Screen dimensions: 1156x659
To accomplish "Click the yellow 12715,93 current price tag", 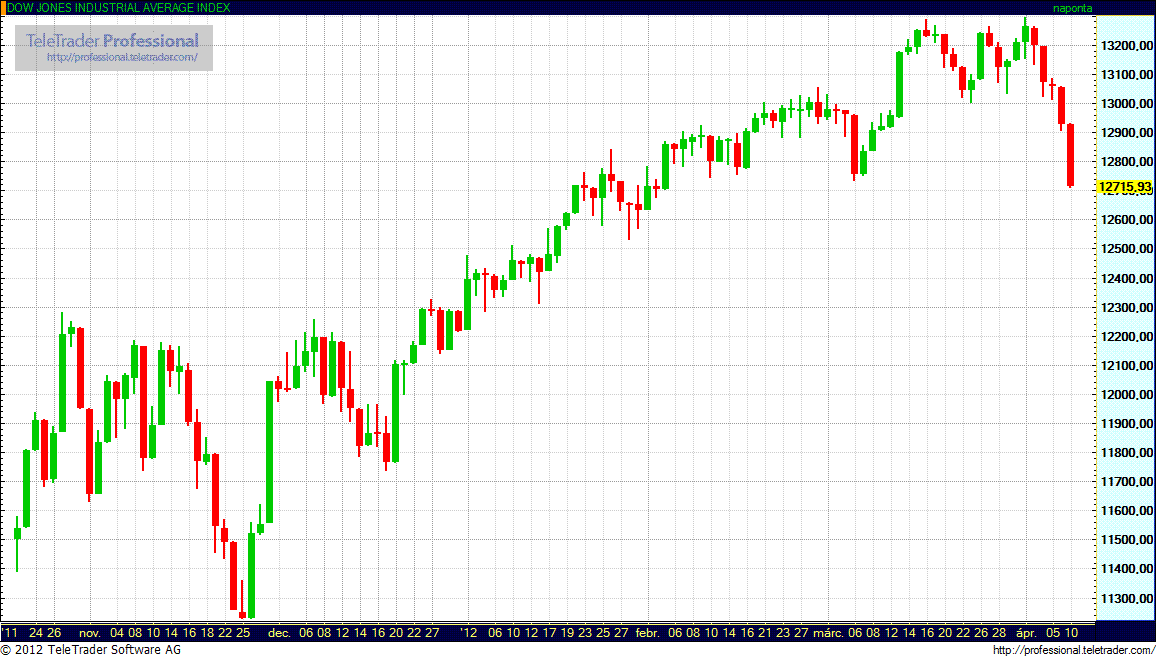I will tap(1124, 187).
